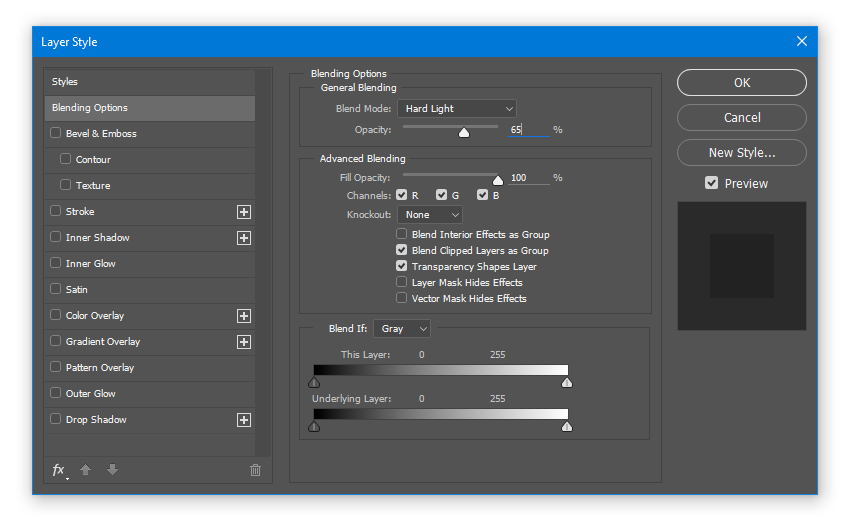Click Underlying Layer white point slider handle

pyautogui.click(x=567, y=427)
